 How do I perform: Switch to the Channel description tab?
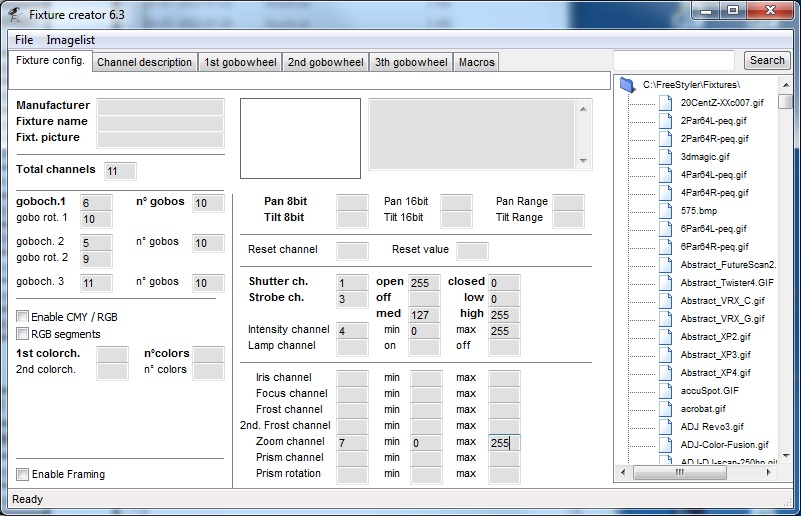144,62
